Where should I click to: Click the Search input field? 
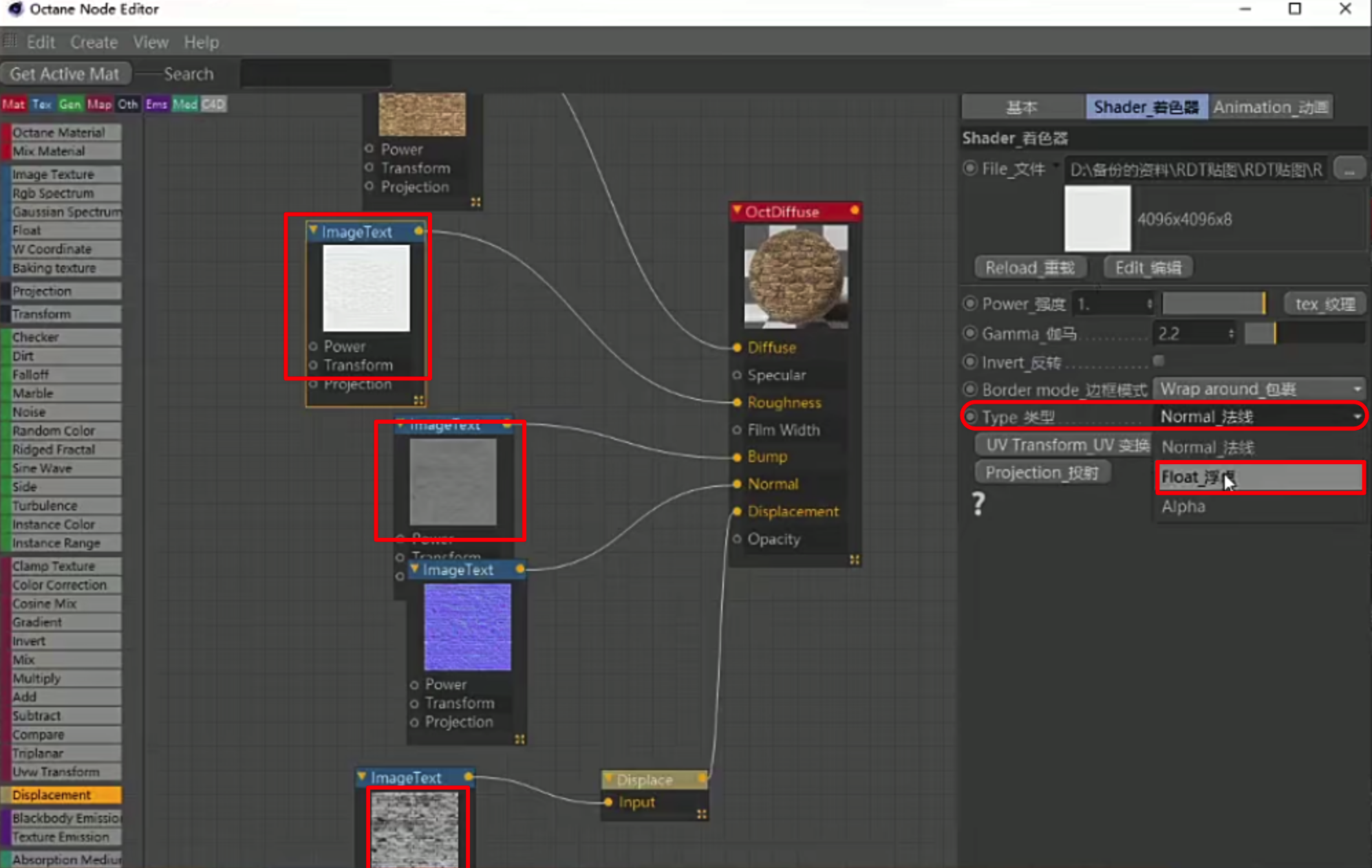(x=316, y=74)
